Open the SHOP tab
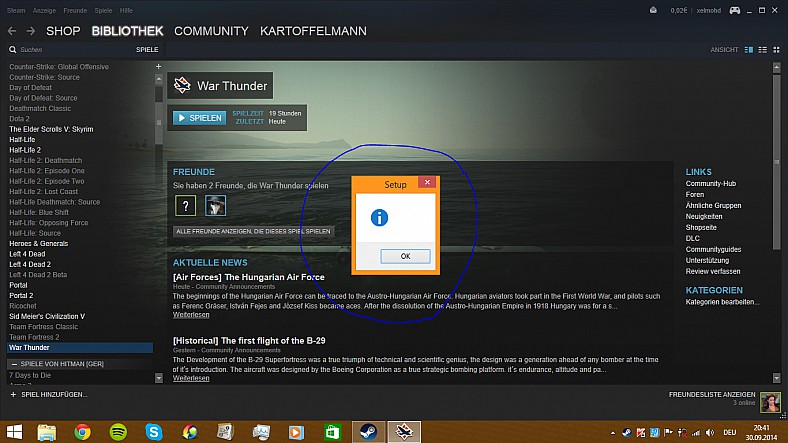This screenshot has height=443, width=788. point(63,31)
